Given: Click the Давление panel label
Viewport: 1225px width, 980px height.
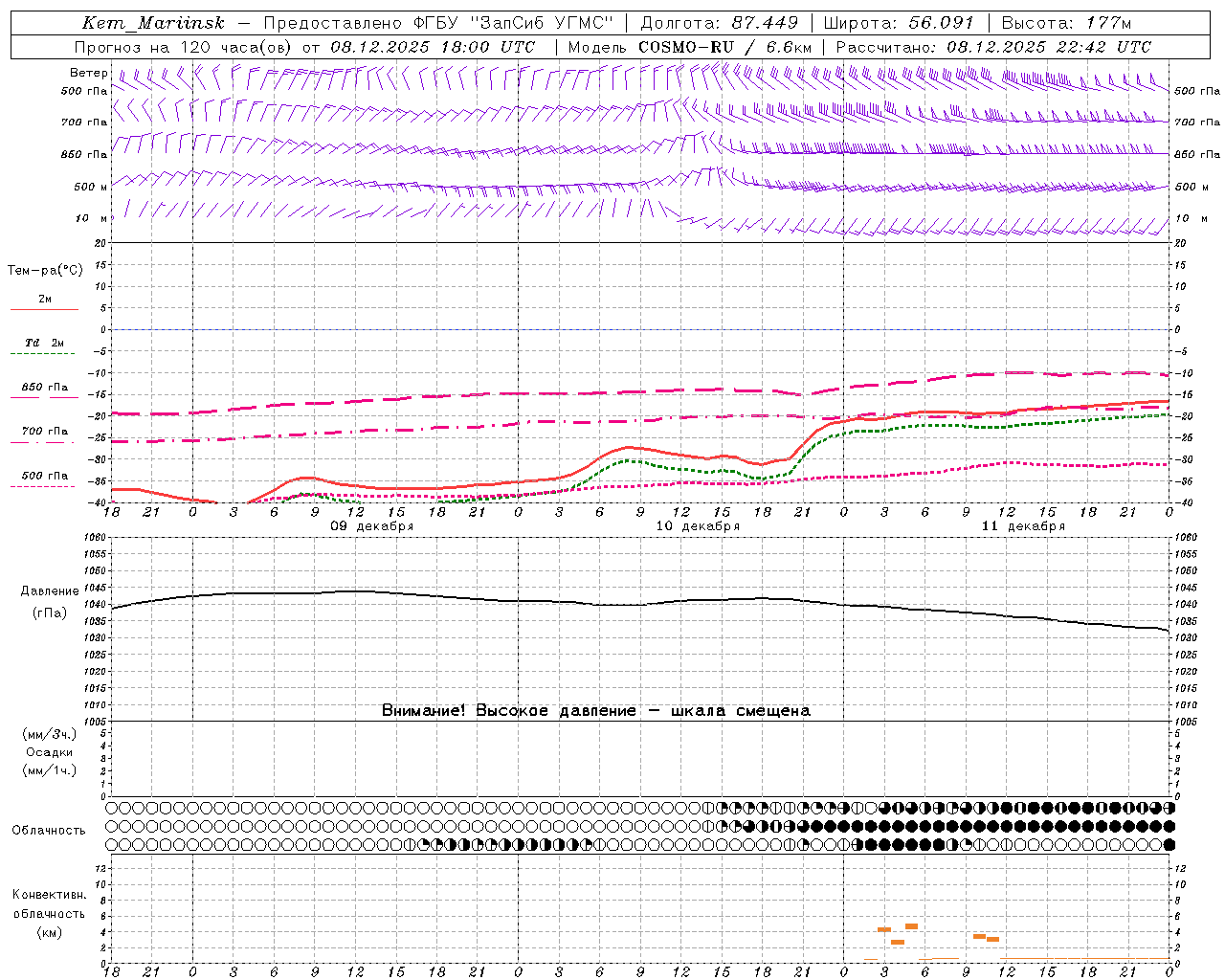Looking at the screenshot, I should click(x=50, y=591).
